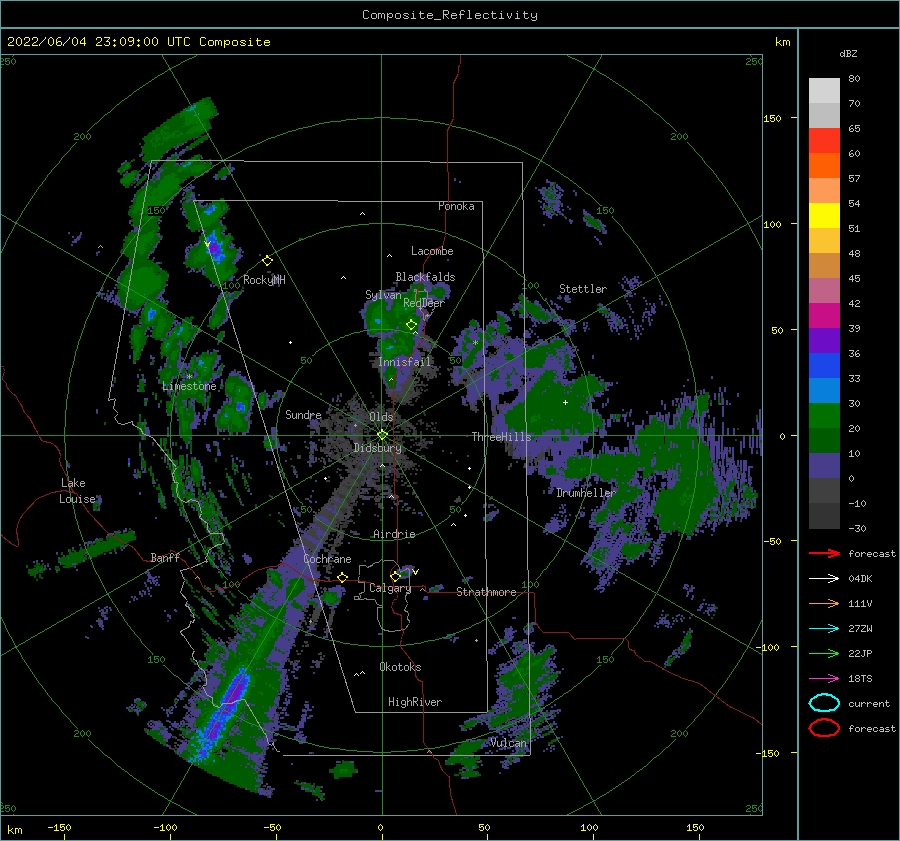Viewport: 900px width, 841px height.
Task: Click the red forecast ellipse icon
Action: tap(824, 728)
